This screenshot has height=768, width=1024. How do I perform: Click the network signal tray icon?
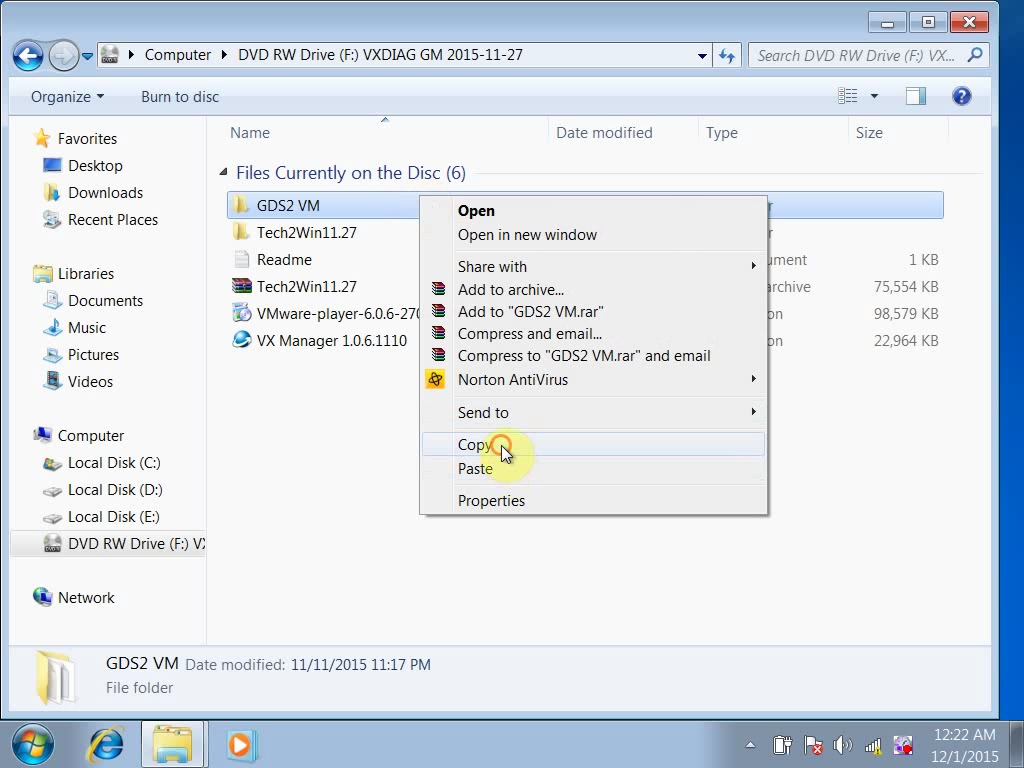pyautogui.click(x=872, y=744)
